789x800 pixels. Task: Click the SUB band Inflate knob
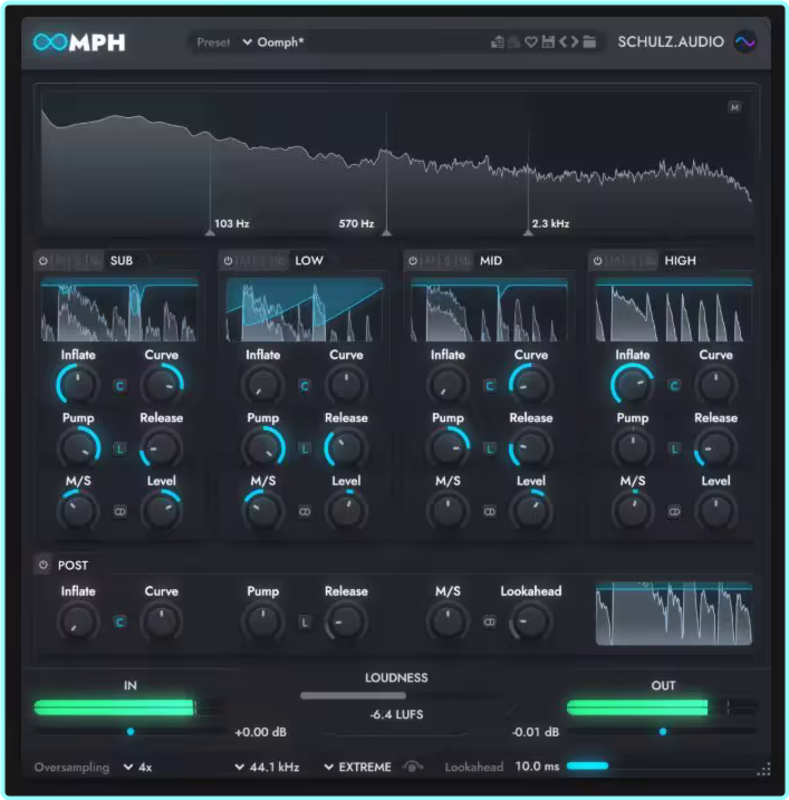click(78, 385)
